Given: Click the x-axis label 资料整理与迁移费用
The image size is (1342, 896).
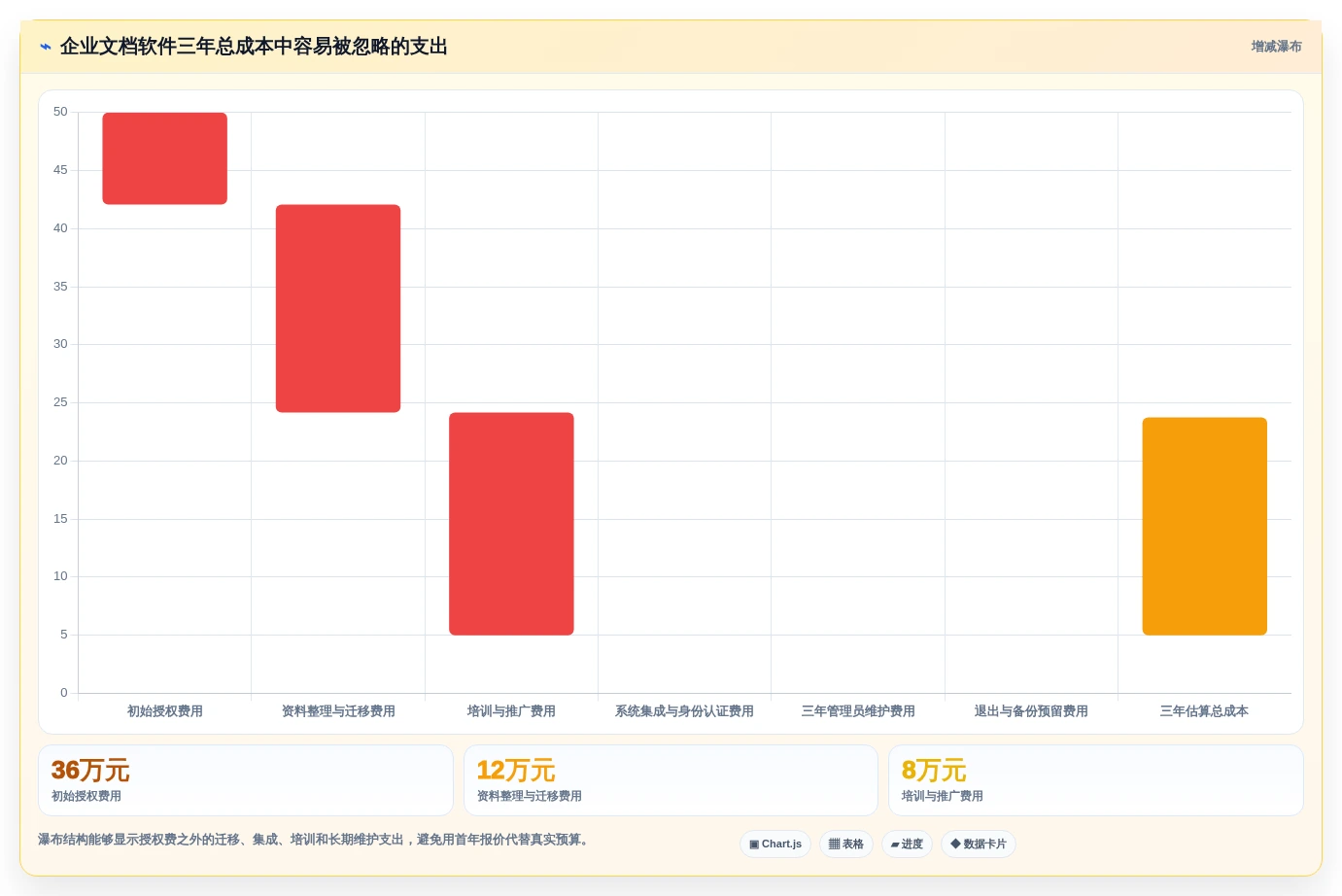Looking at the screenshot, I should 338,711.
